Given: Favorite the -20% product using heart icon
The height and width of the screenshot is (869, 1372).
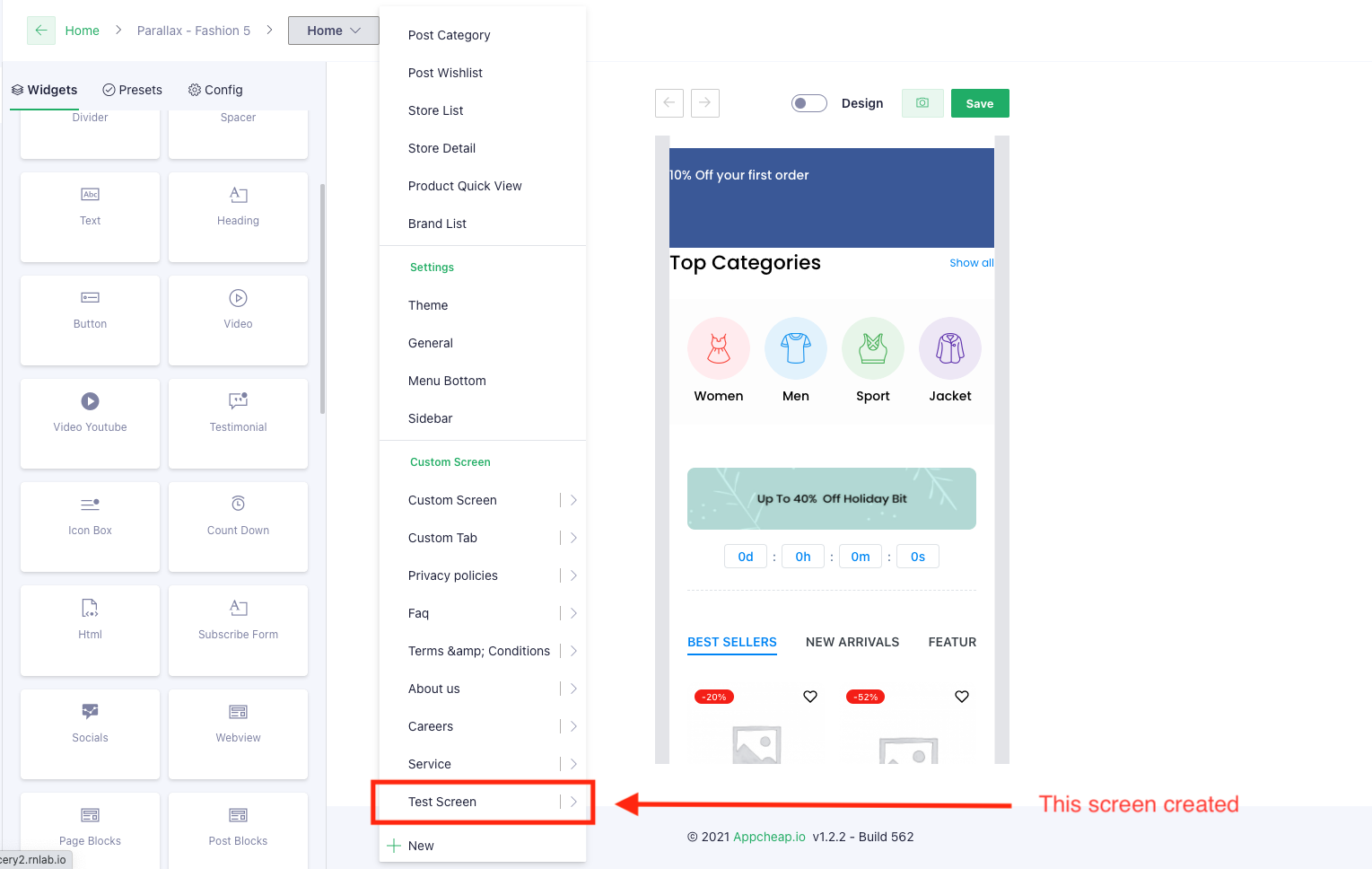Looking at the screenshot, I should tap(809, 696).
